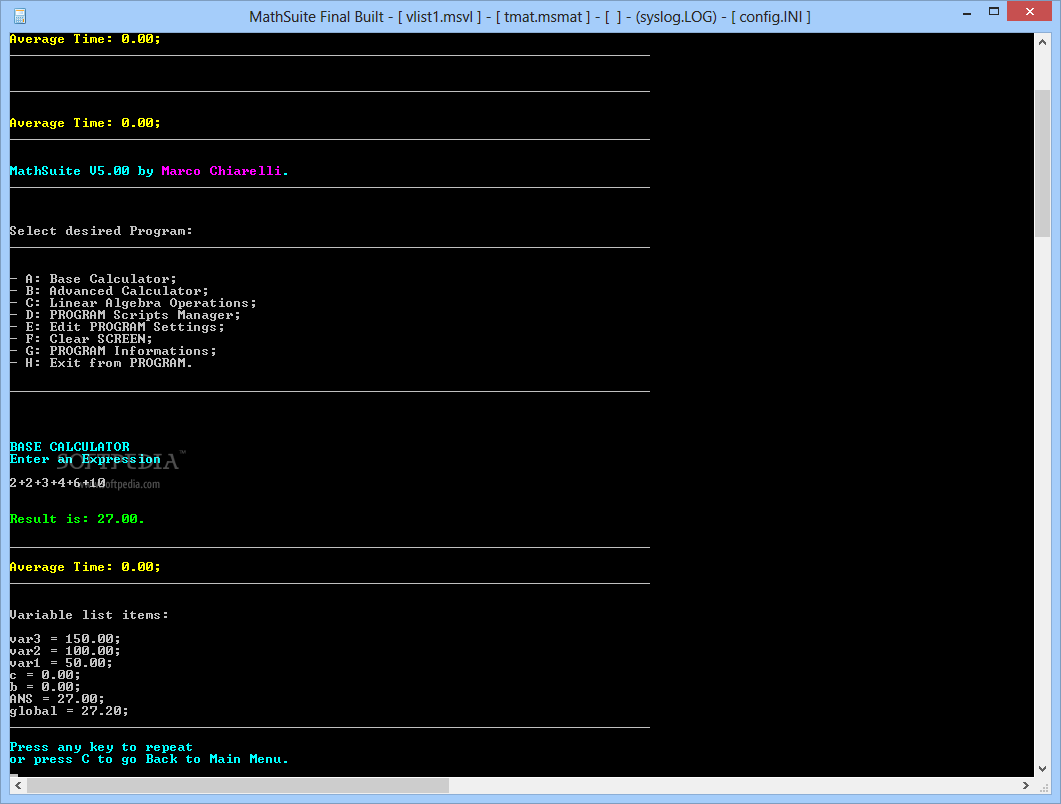Click 'Average Time: 0.00;' below the result
The image size is (1061, 804).
[85, 567]
